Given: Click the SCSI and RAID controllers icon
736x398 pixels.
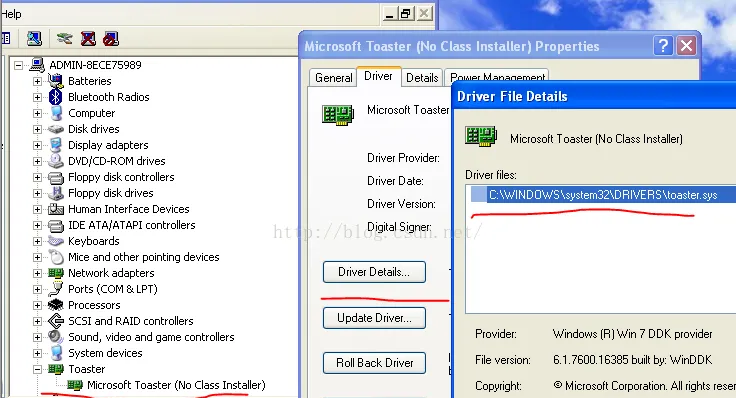Looking at the screenshot, I should click(56, 321).
